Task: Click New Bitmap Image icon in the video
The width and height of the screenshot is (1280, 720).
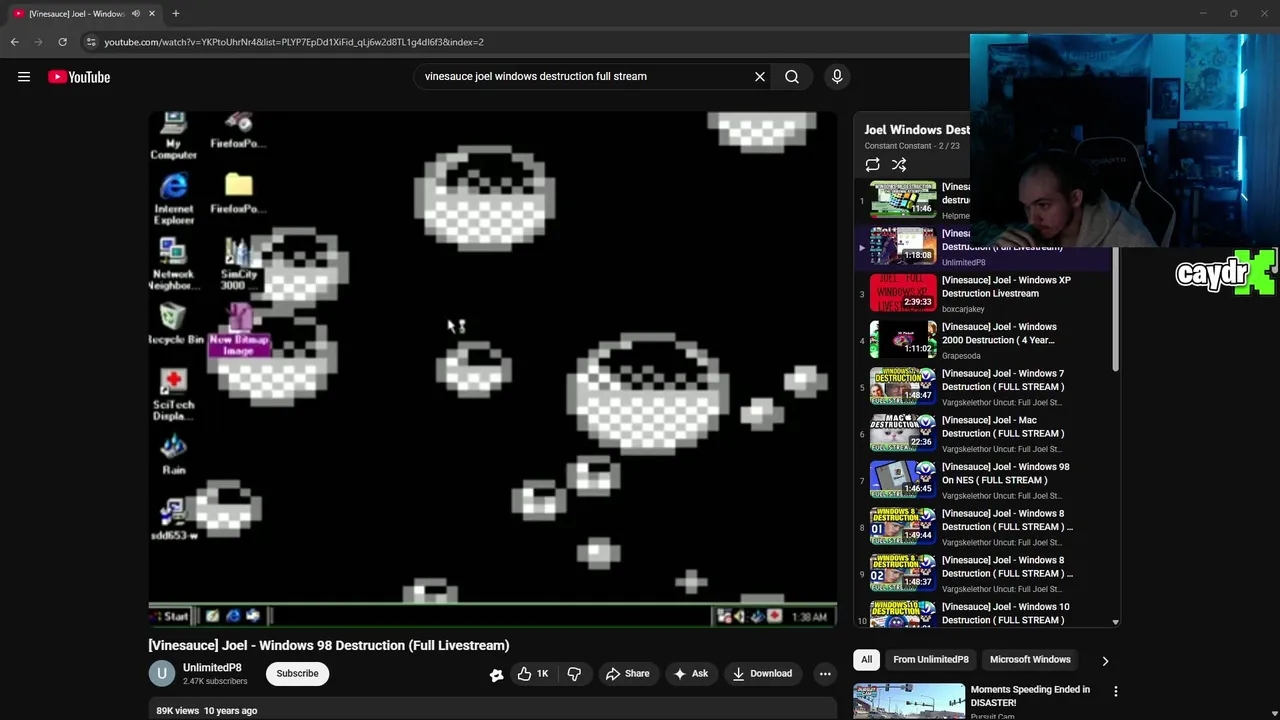Action: pyautogui.click(x=239, y=330)
